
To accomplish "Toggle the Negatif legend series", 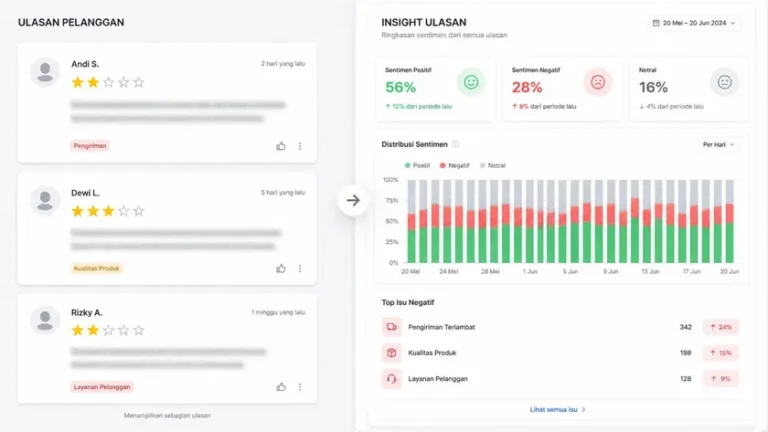I will pyautogui.click(x=455, y=166).
